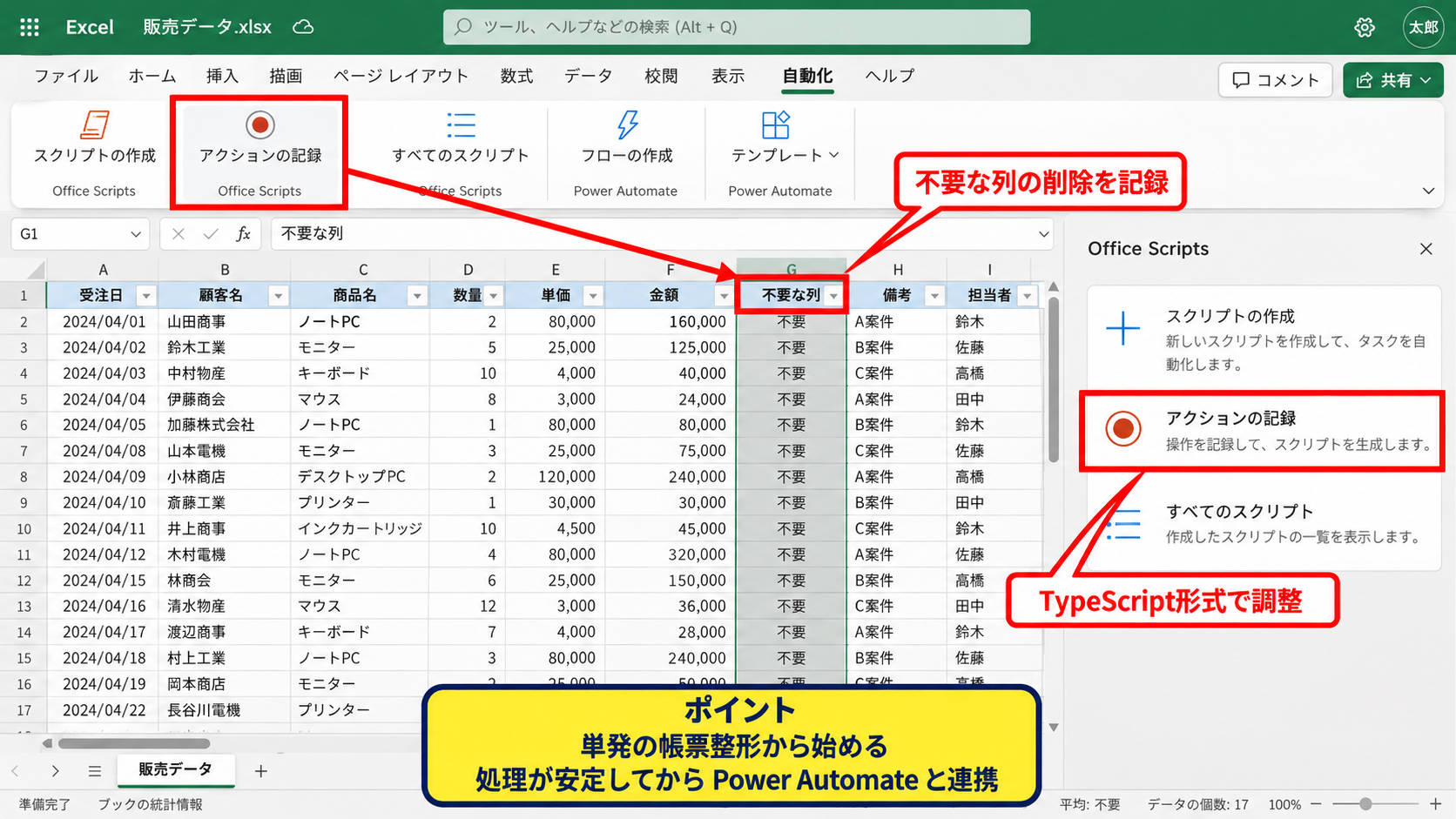Viewport: 1456px width, 819px height.
Task: Switch to the データ tab
Action: 588,77
